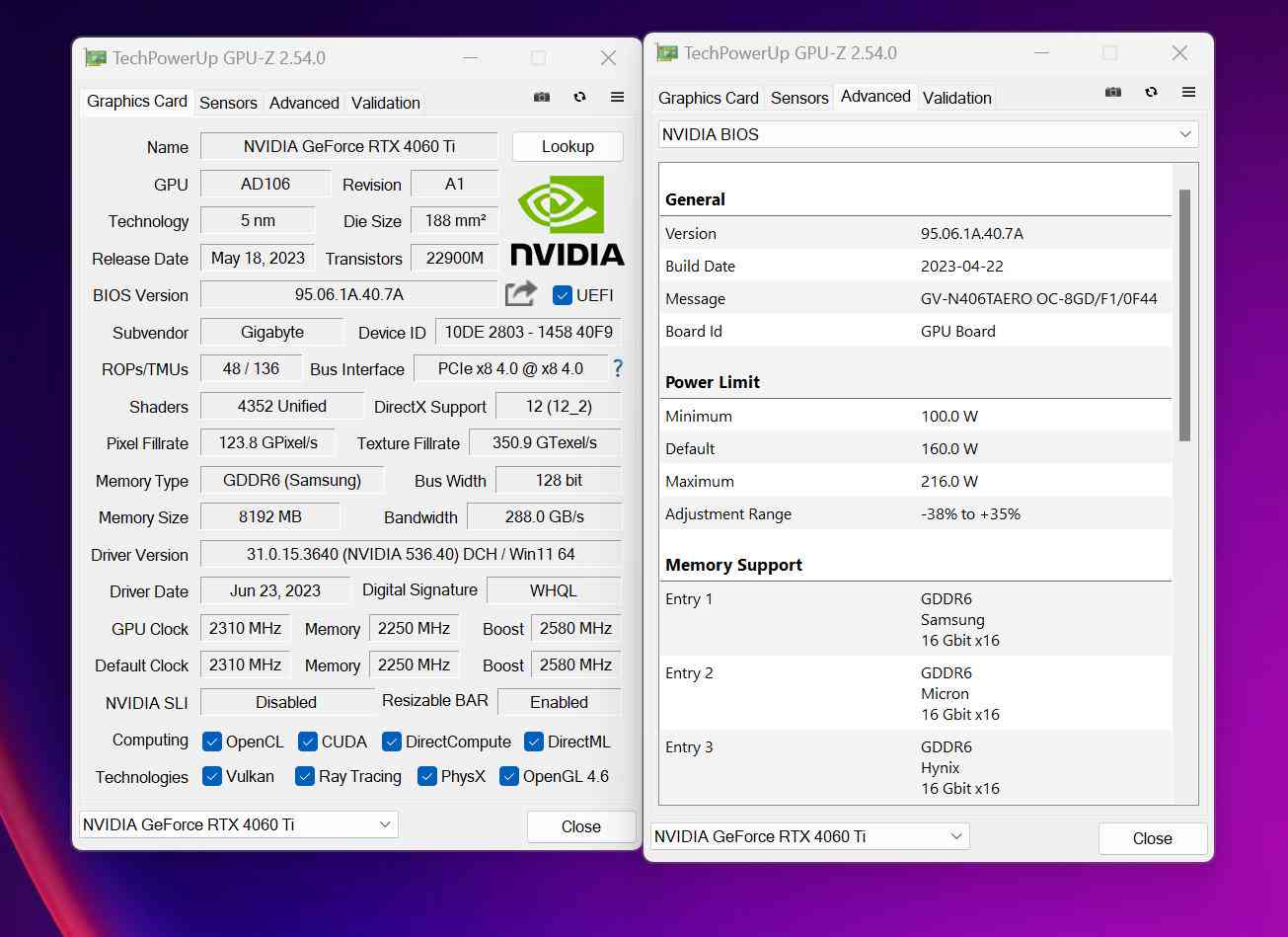
Task: Click the Transistors field 22900M
Action: tap(455, 258)
